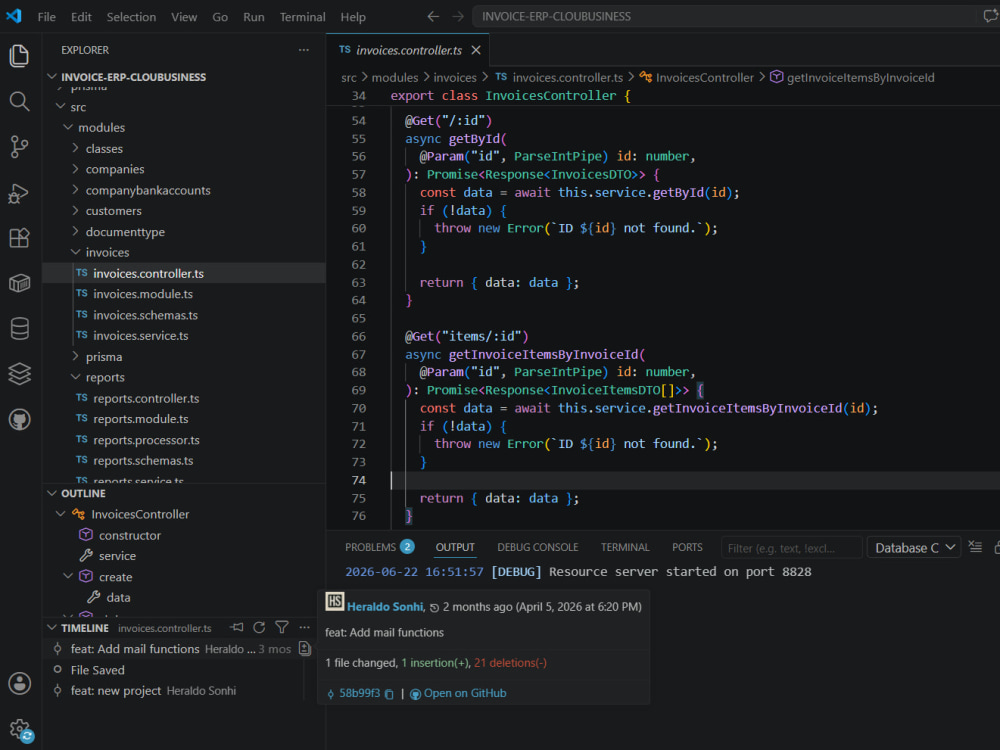Switch to the TERMINAL panel tab
1000x750 pixels.
[x=625, y=547]
